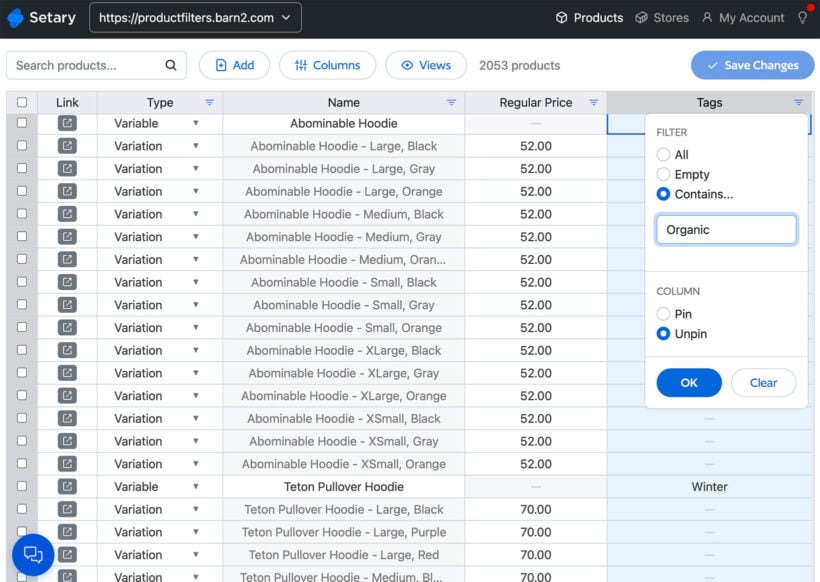Select the 'Empty' filter radio option
The height and width of the screenshot is (582, 820).
tap(663, 174)
